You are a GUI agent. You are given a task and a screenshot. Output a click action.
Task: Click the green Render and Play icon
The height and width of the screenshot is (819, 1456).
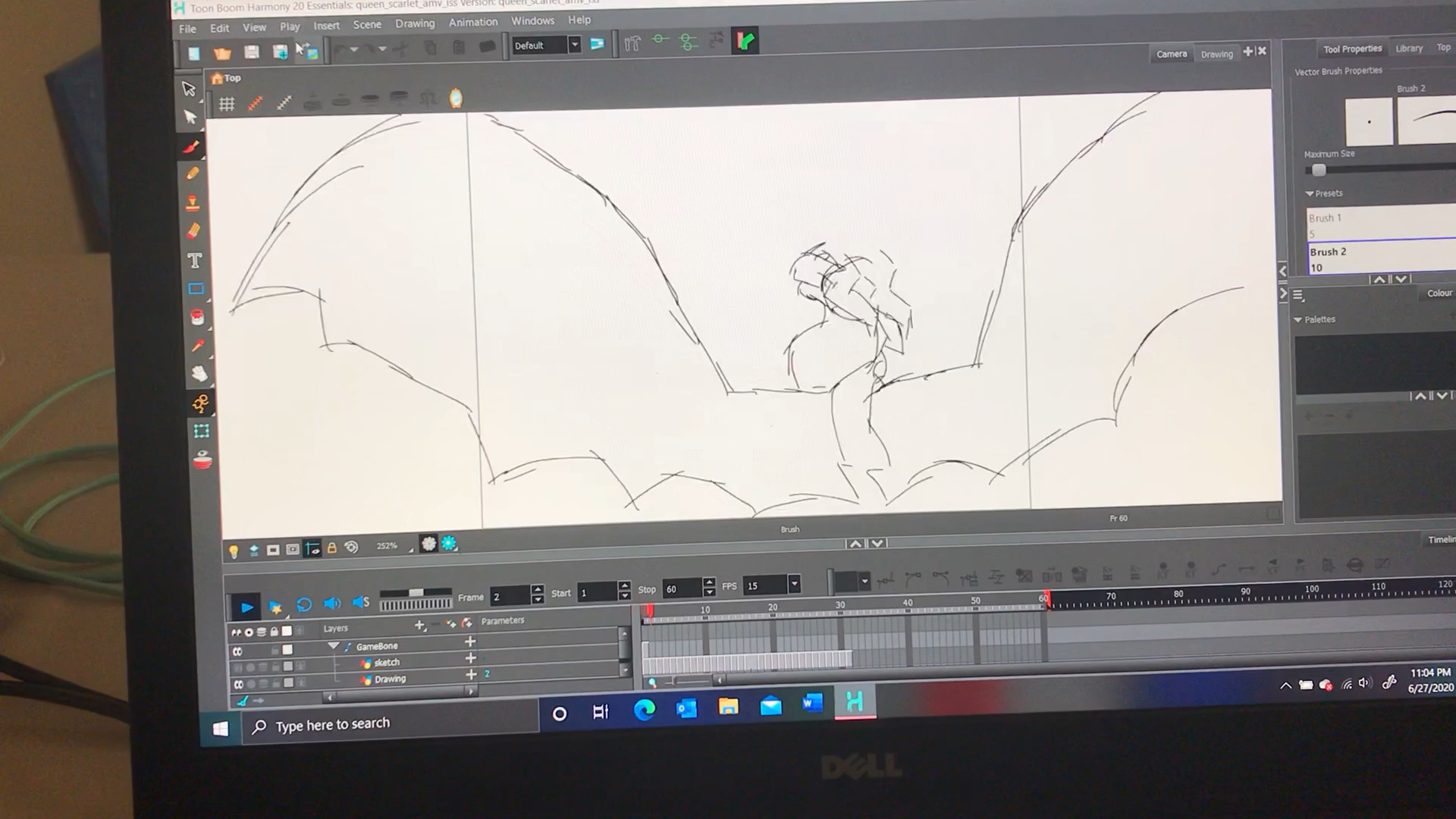pos(745,41)
